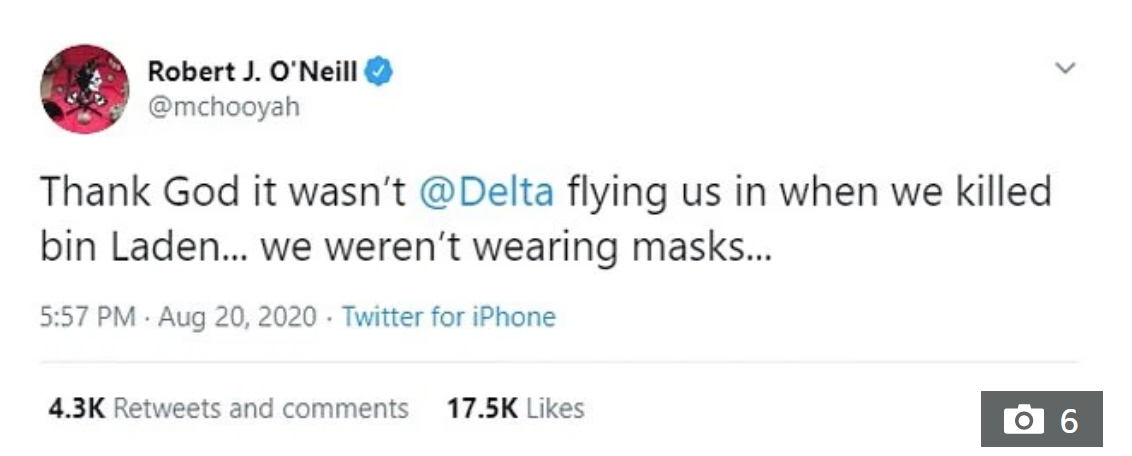
Task: Click the 5:57 PM timestamp
Action: pyautogui.click(x=87, y=318)
